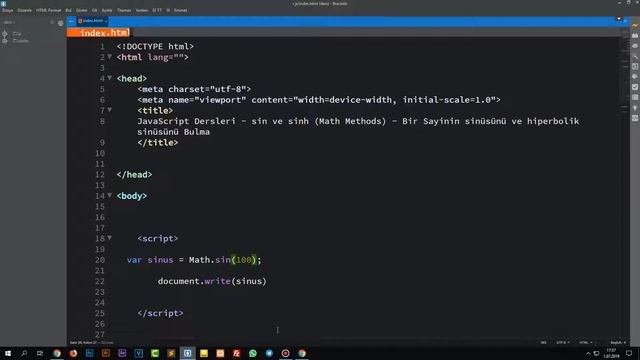Click the taskbar clock
The height and width of the screenshot is (360, 640).
point(611,353)
